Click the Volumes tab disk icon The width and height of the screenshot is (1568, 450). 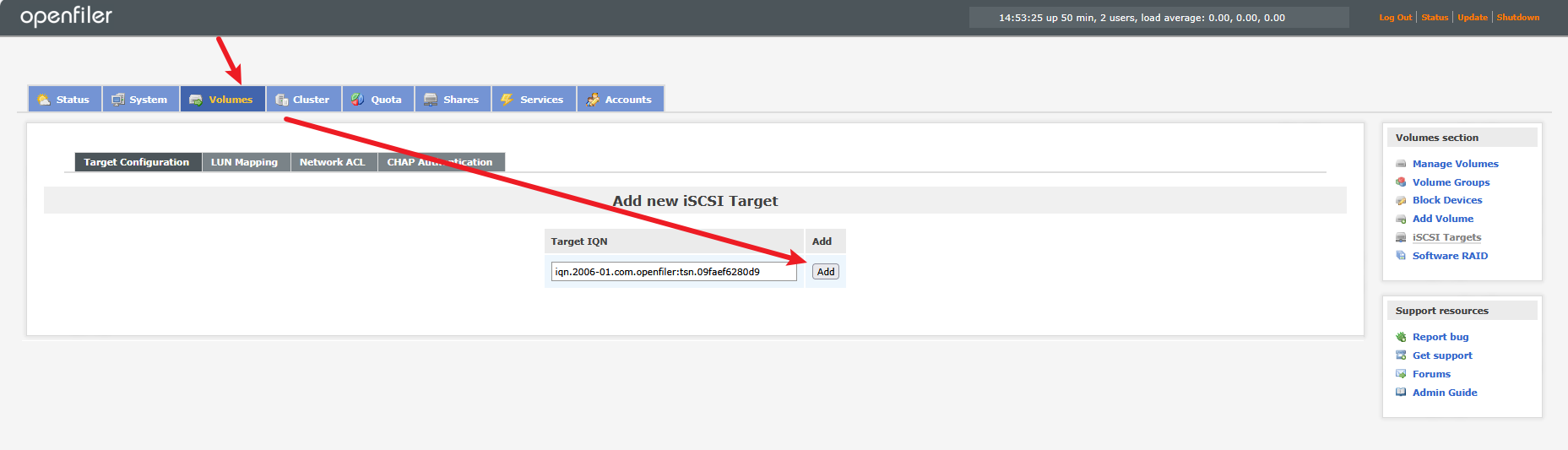196,100
